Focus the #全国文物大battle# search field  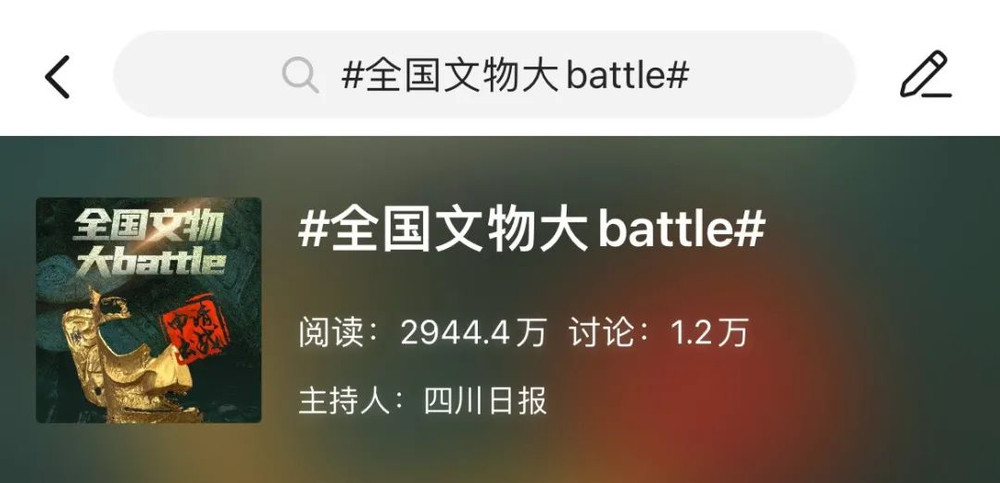click(x=484, y=75)
